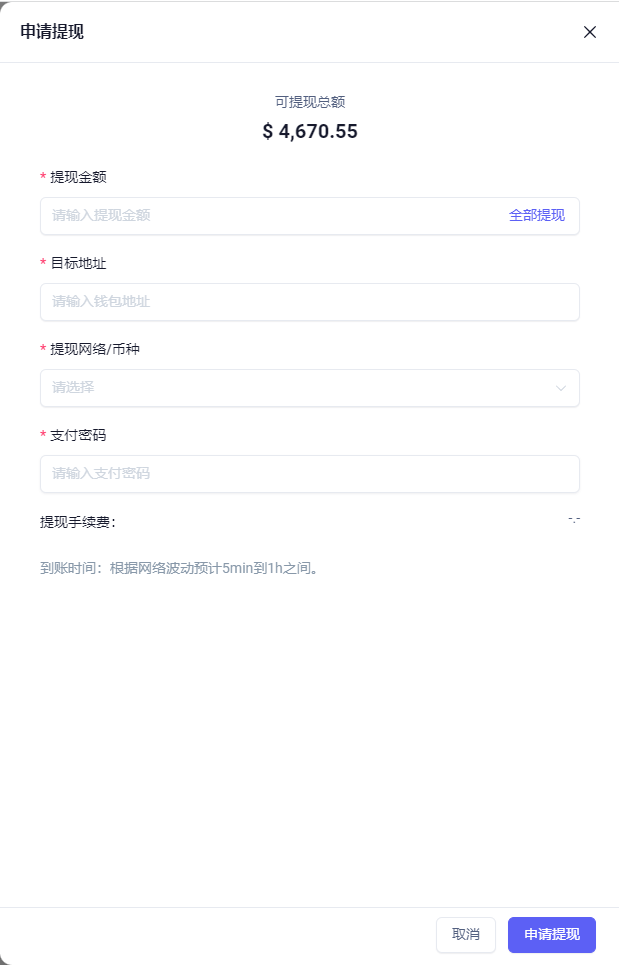The image size is (619, 965).
Task: Click the 提现网络/币种 field label
Action: (x=95, y=350)
